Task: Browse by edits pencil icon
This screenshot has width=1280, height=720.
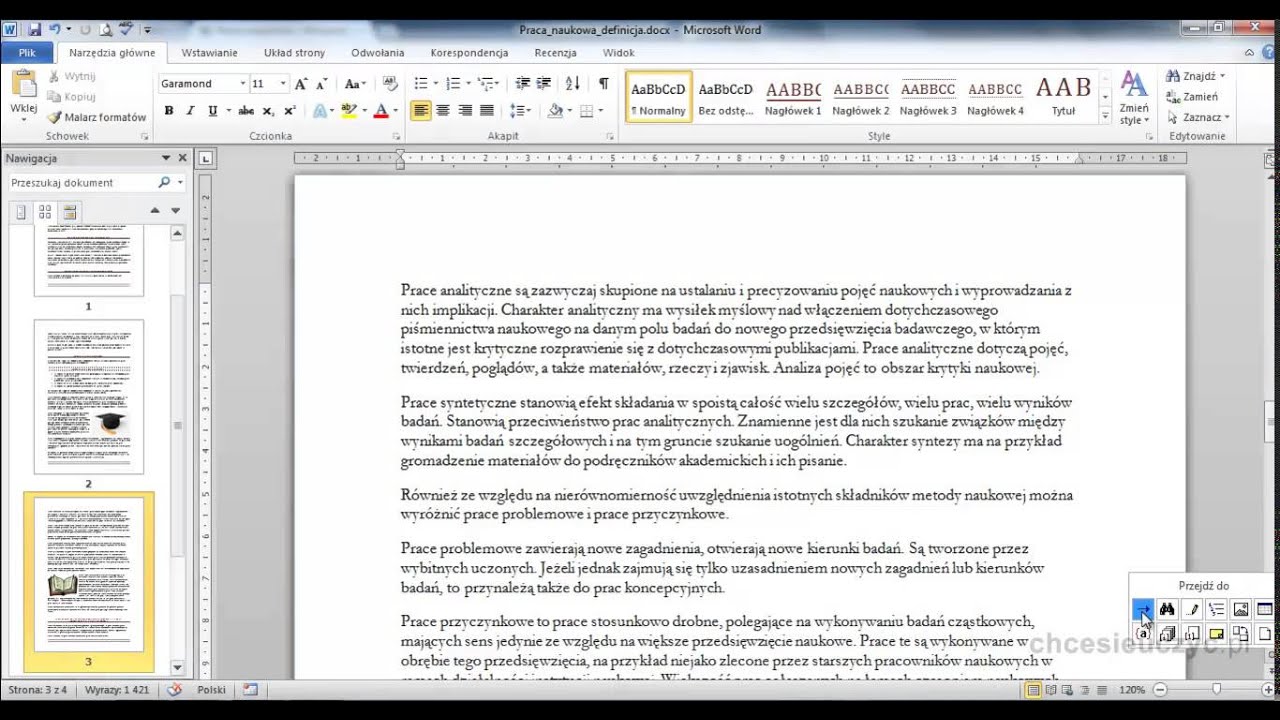Action: (1192, 609)
